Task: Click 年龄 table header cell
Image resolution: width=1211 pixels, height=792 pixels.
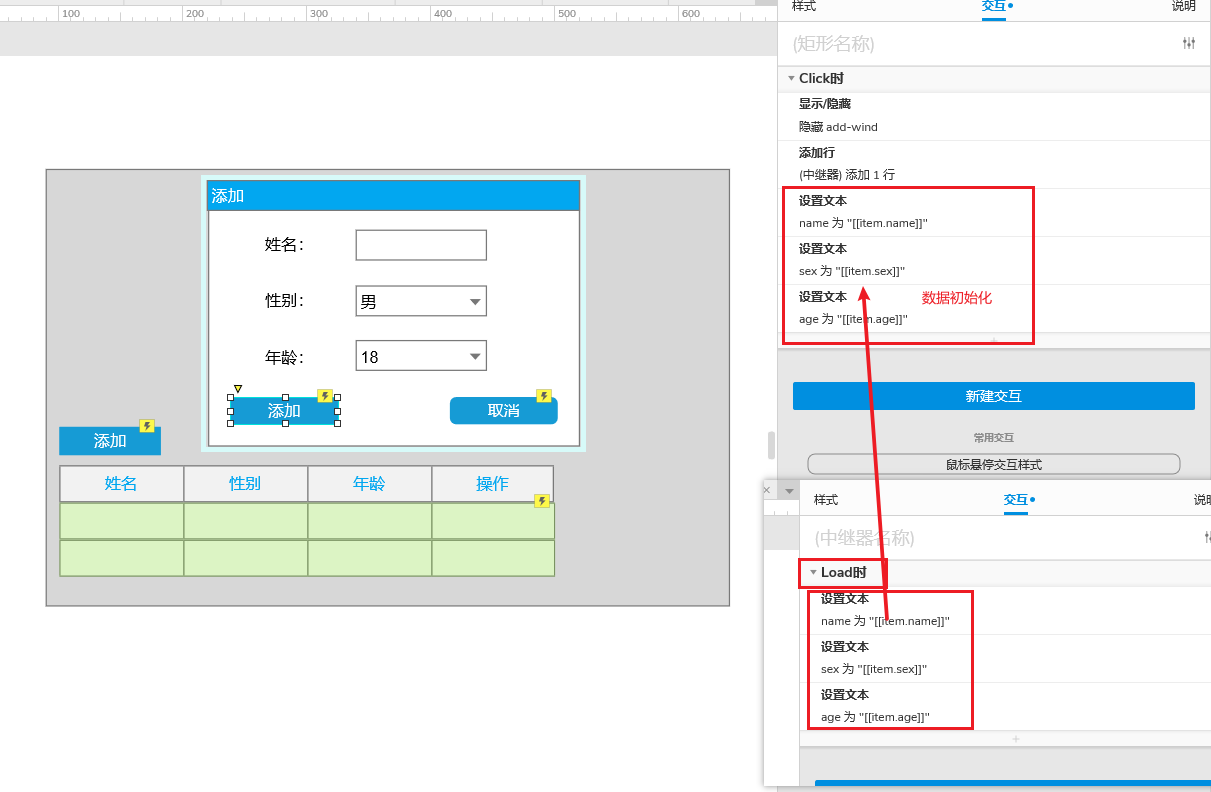Action: coord(369,484)
